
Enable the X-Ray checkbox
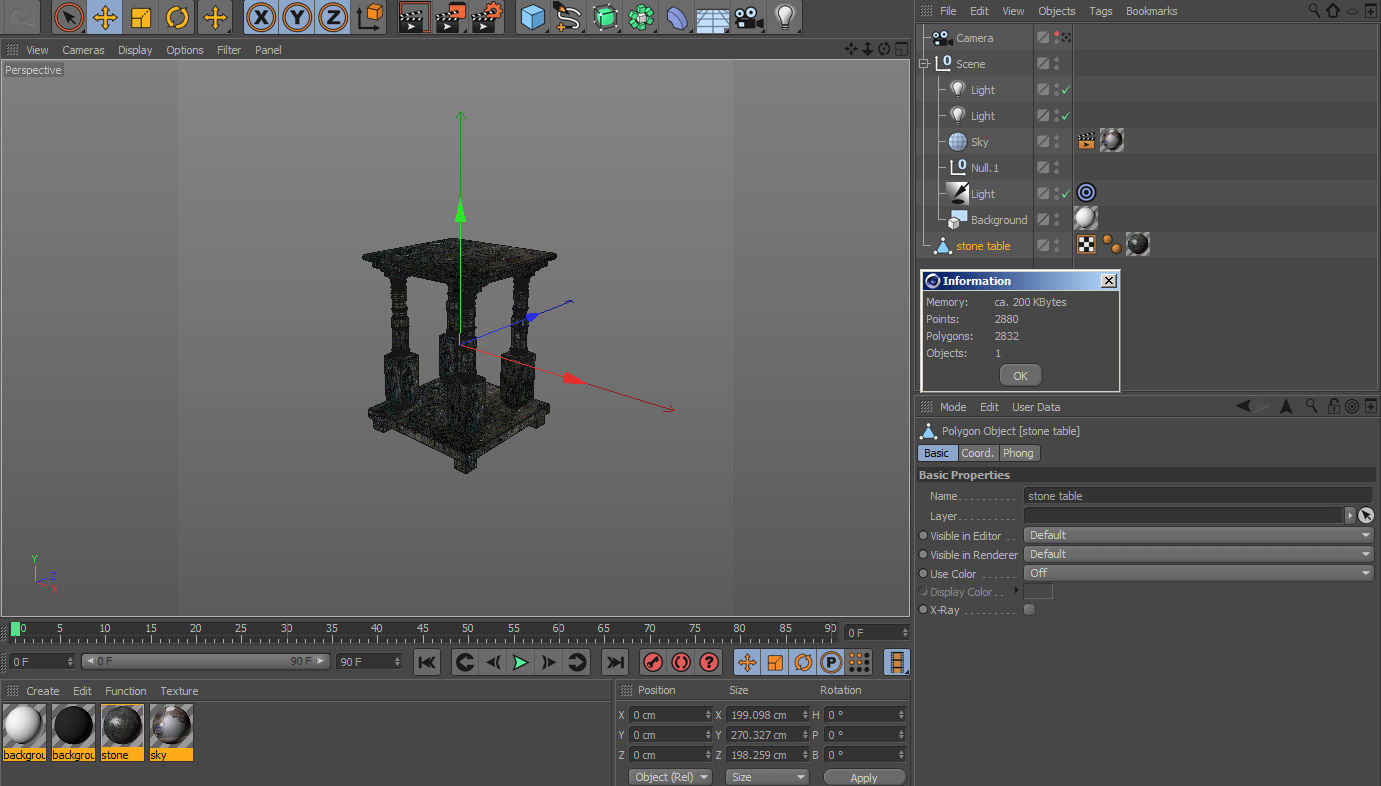tap(1029, 610)
